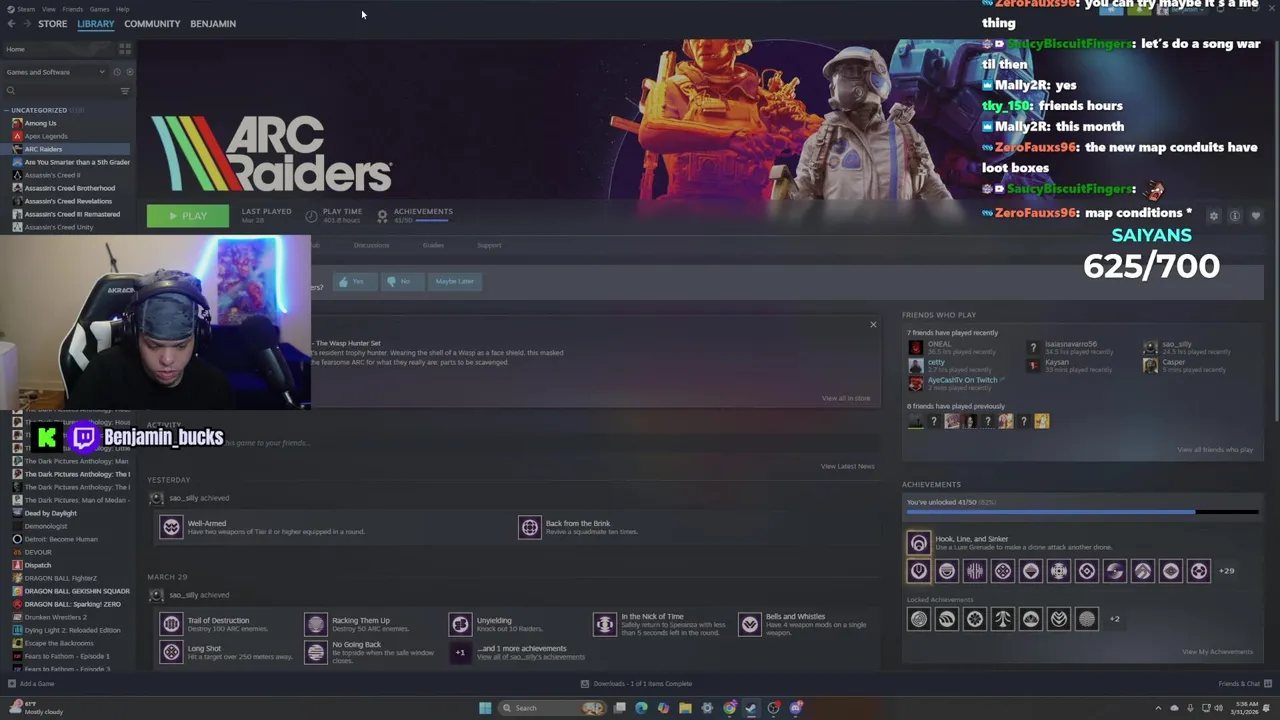Open the Support tab for ARC Raiders
This screenshot has height=720, width=1280.
pyautogui.click(x=489, y=246)
